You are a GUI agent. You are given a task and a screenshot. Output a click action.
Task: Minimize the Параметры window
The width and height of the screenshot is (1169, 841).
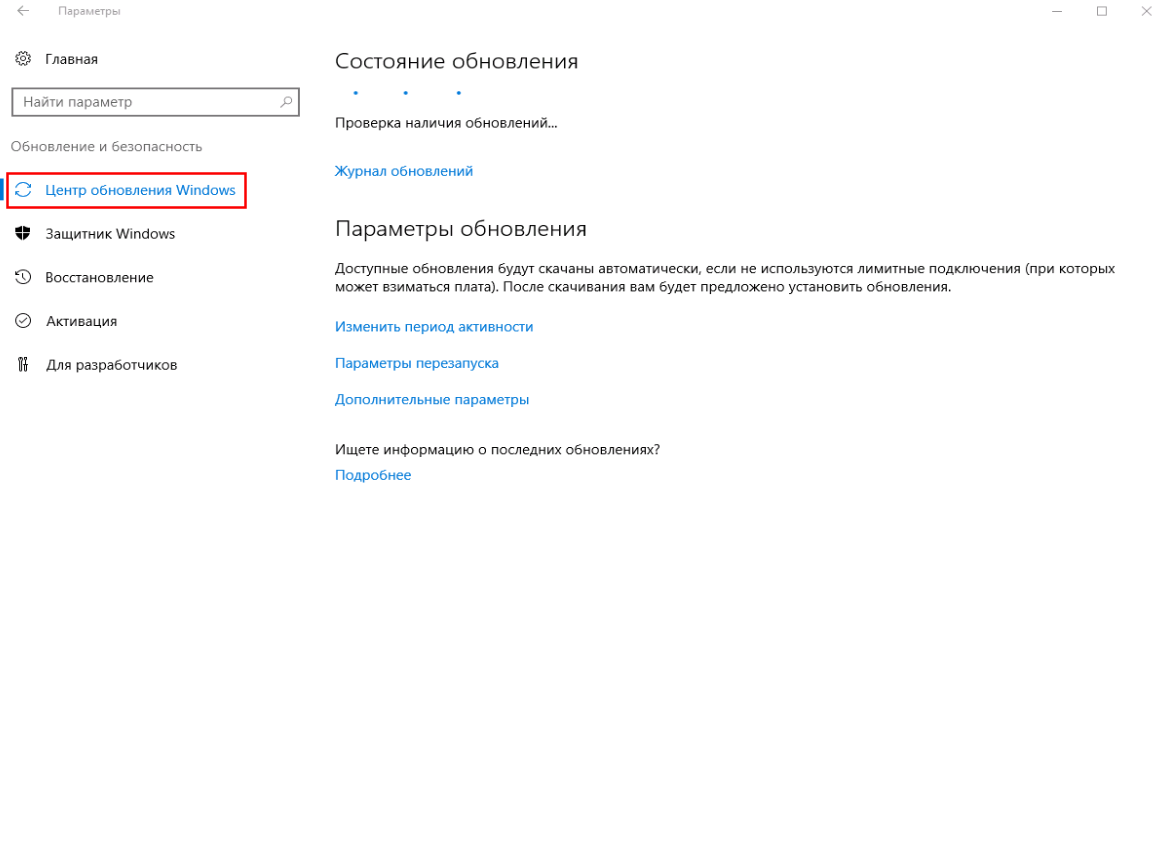(x=1058, y=11)
